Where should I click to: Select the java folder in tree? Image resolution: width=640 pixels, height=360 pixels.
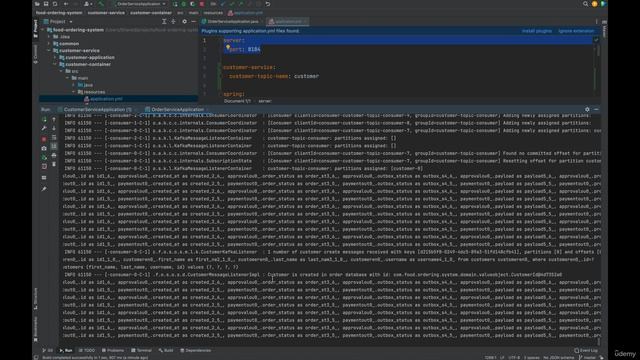tap(85, 85)
